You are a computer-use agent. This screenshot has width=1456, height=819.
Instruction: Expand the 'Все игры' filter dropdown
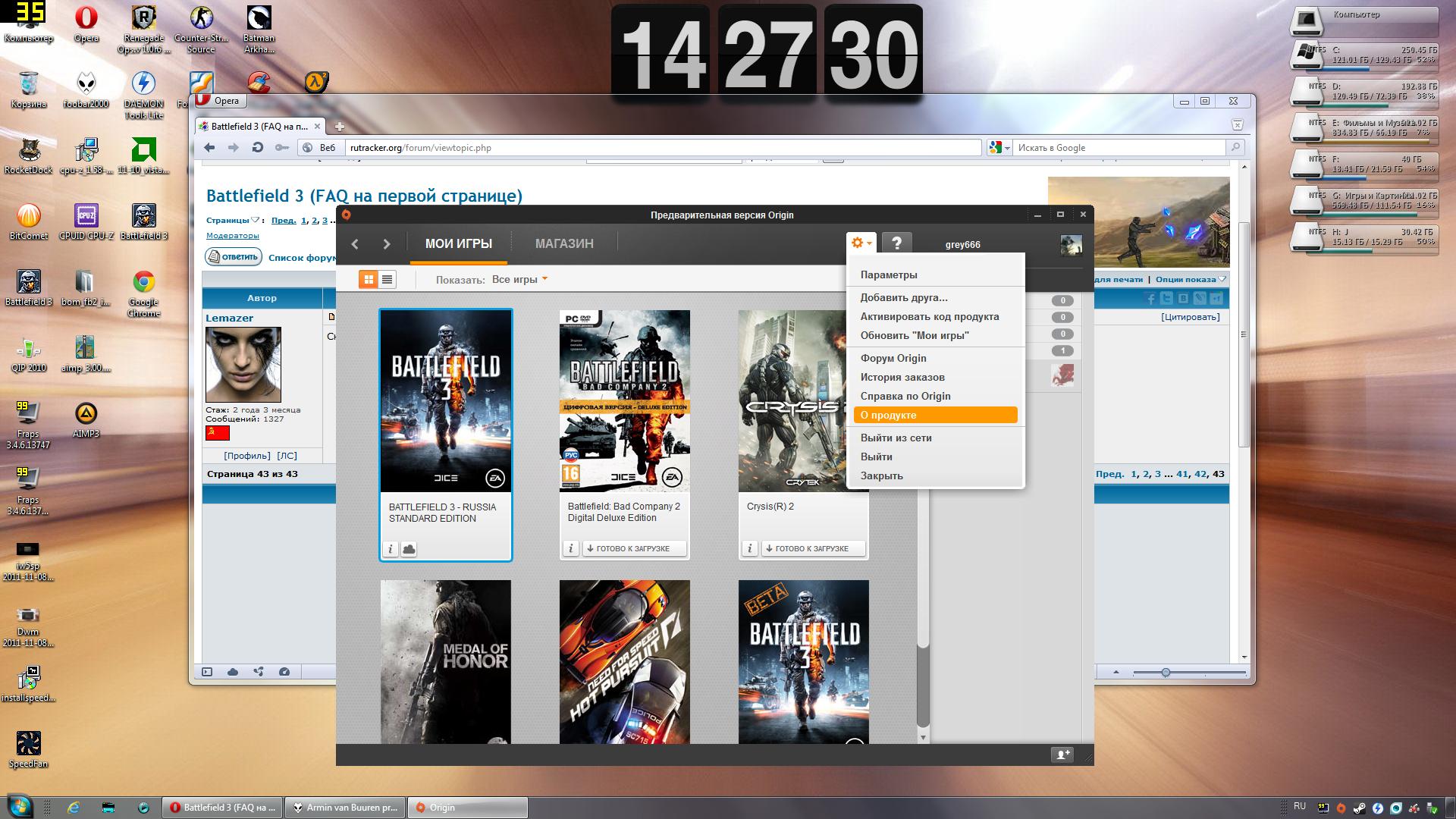(x=519, y=280)
